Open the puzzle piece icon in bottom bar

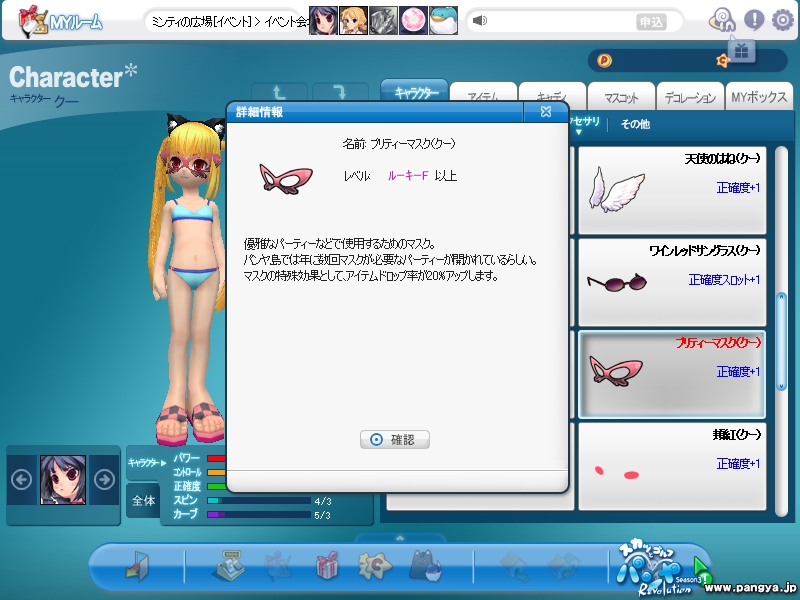click(373, 566)
